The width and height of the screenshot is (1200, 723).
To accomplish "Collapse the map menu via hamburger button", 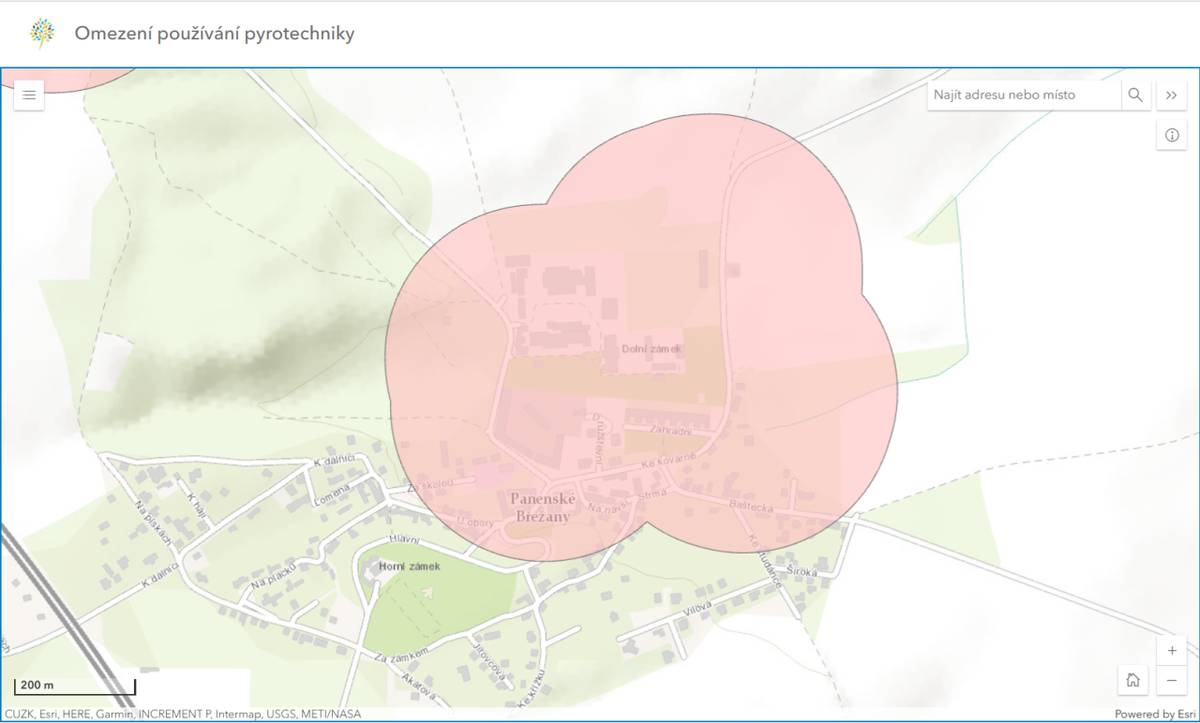I will coord(29,94).
